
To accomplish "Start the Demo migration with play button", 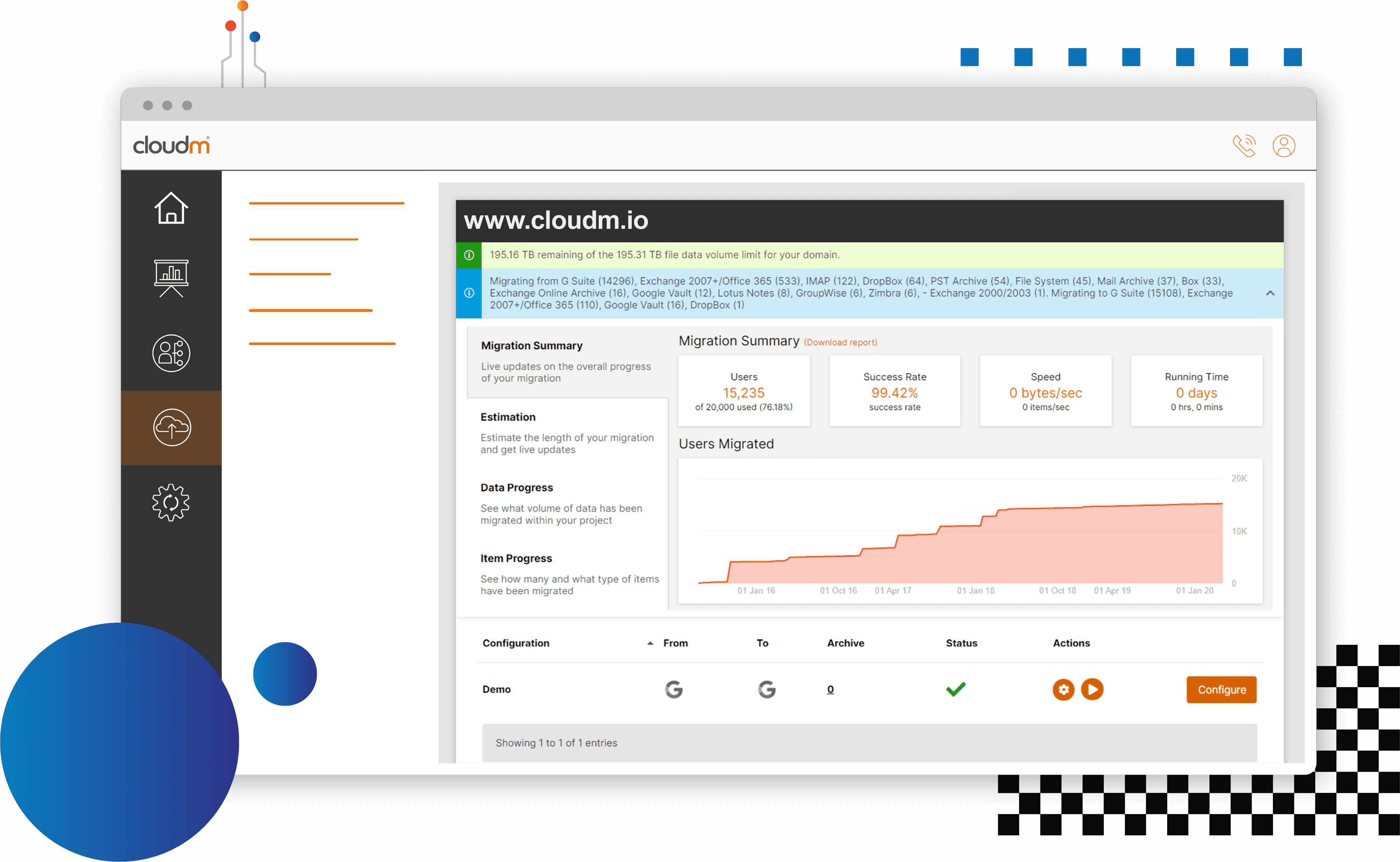I will click(x=1092, y=689).
